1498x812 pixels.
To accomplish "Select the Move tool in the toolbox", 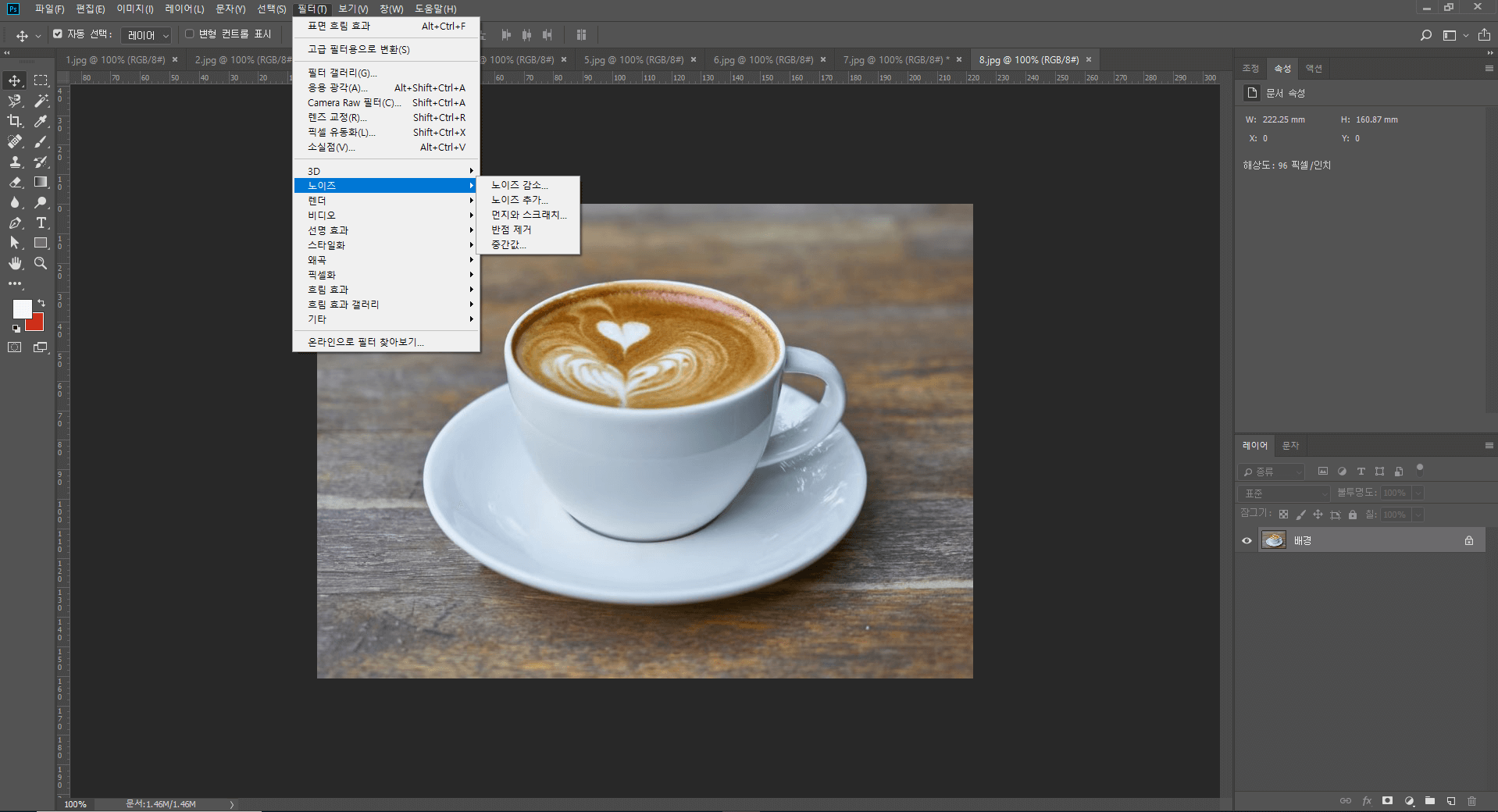I will [x=15, y=80].
